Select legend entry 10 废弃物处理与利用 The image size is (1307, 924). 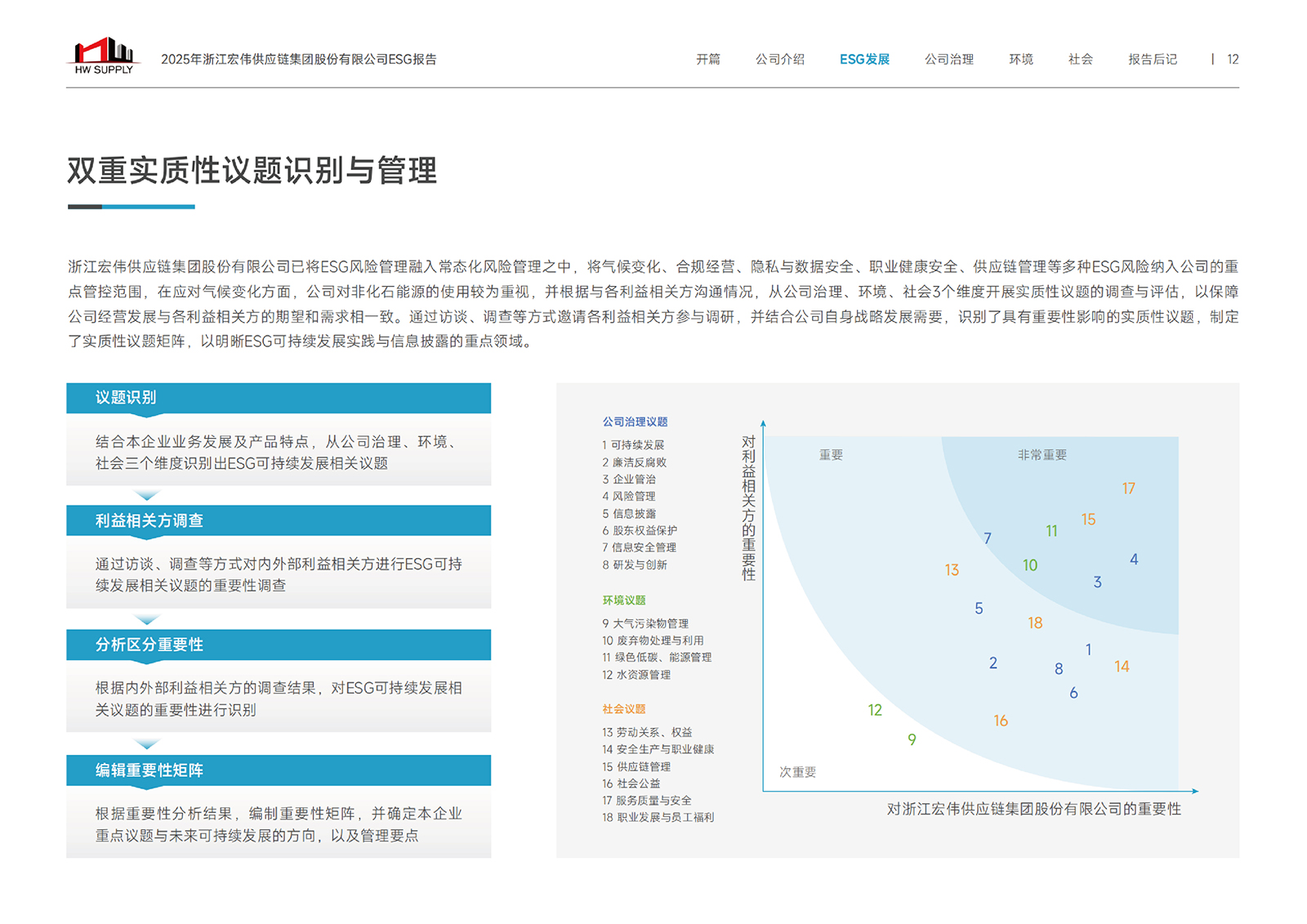653,641
